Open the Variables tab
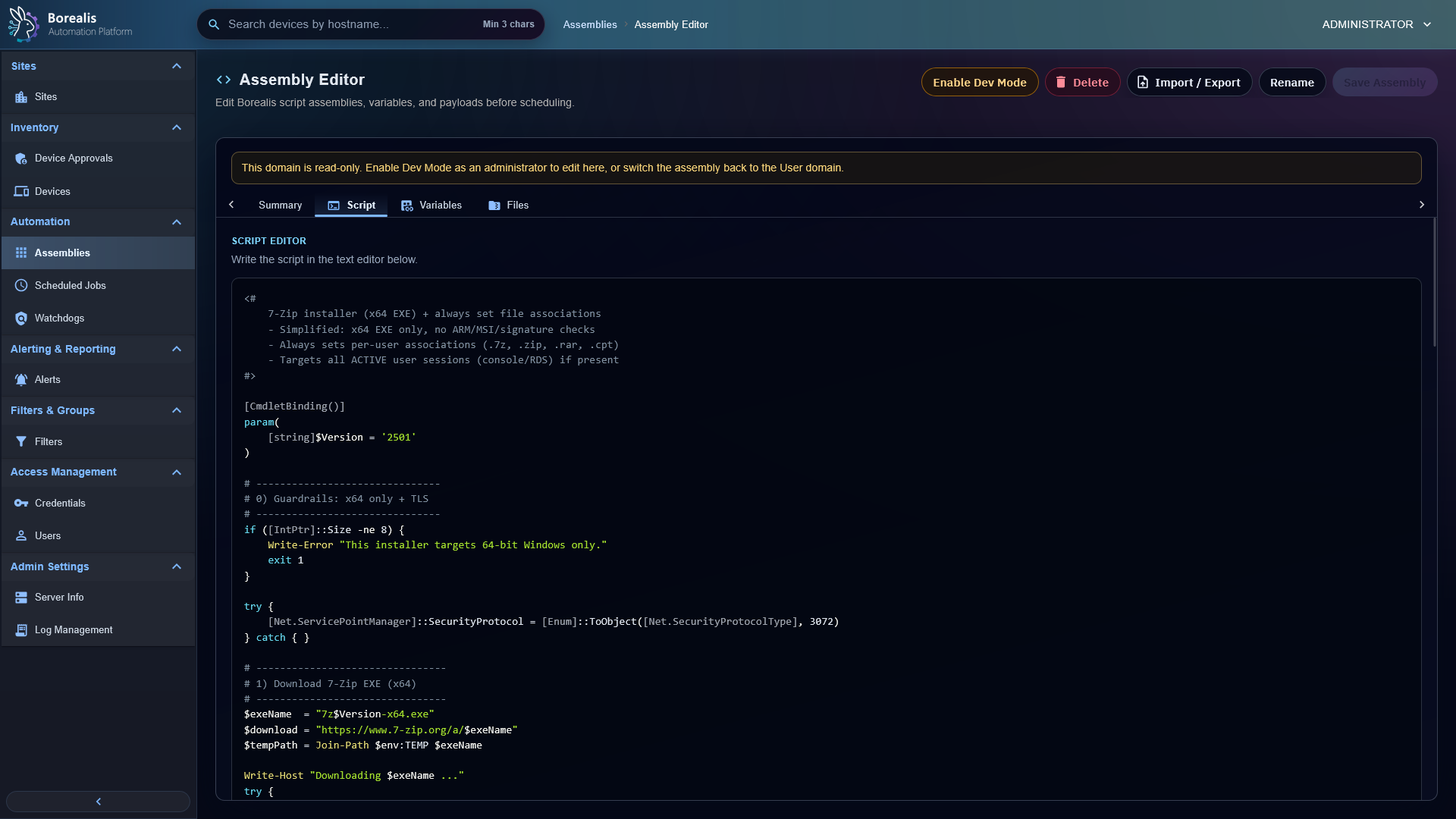This screenshot has height=819, width=1456. click(431, 206)
